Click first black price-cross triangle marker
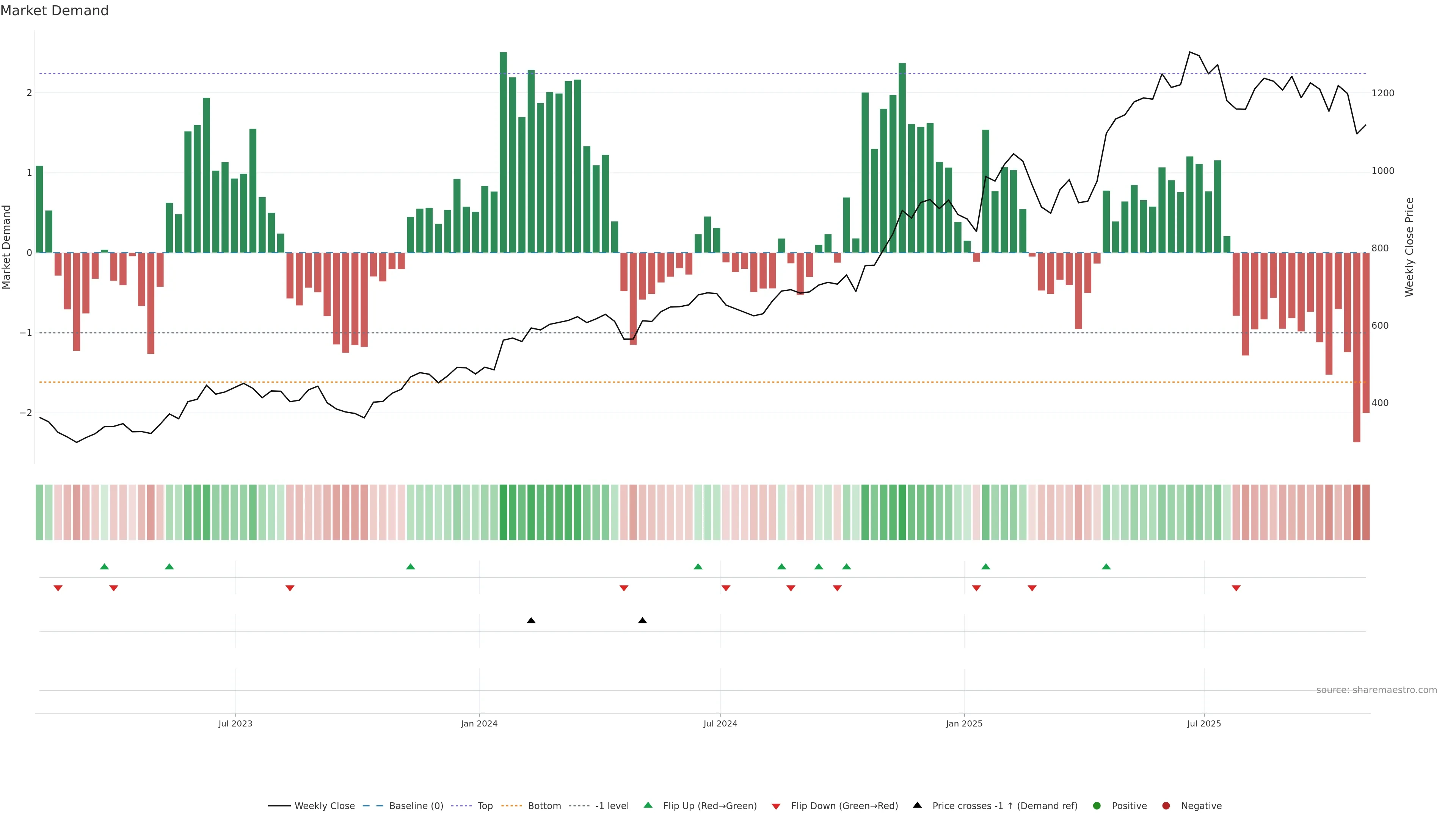 coord(531,621)
